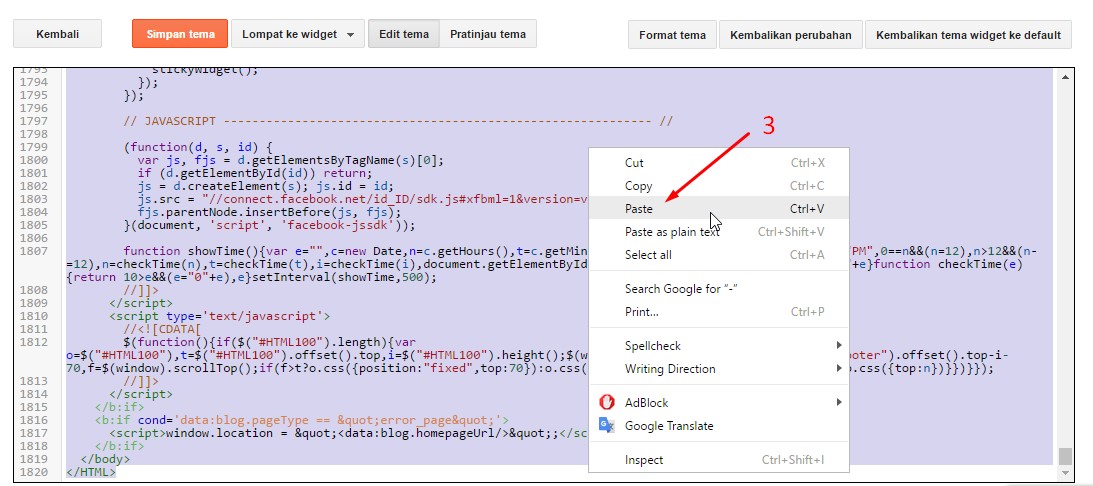Click the Google Translate icon

pyautogui.click(x=606, y=425)
